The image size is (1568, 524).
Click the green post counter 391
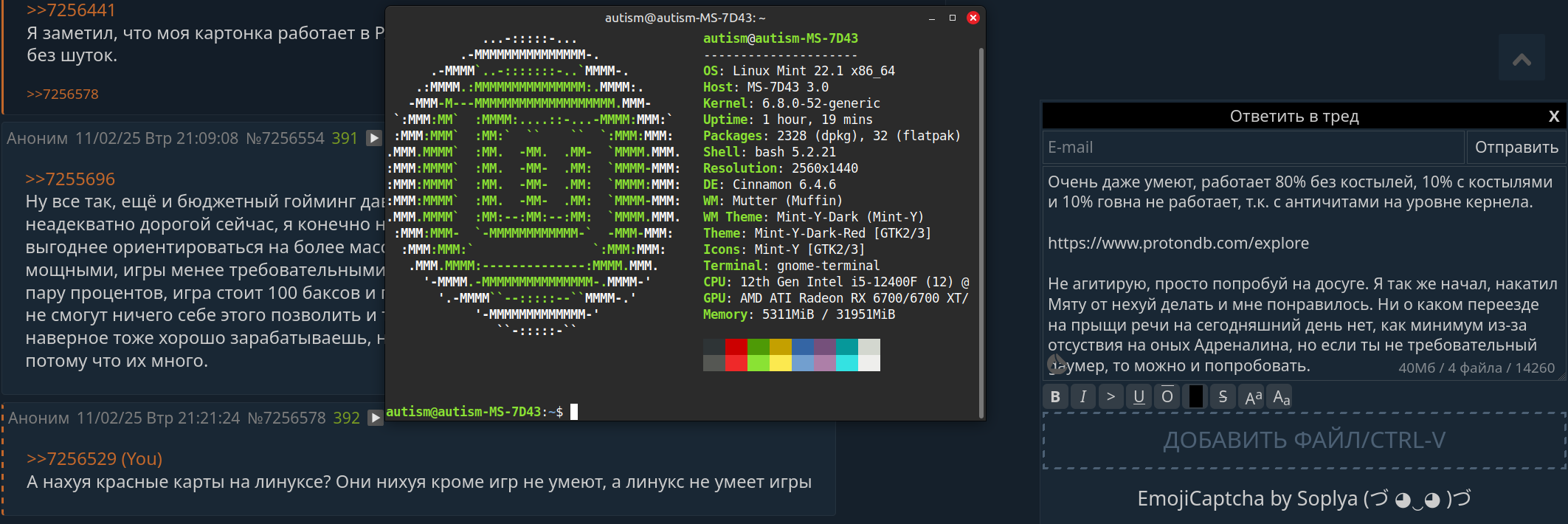pos(345,138)
